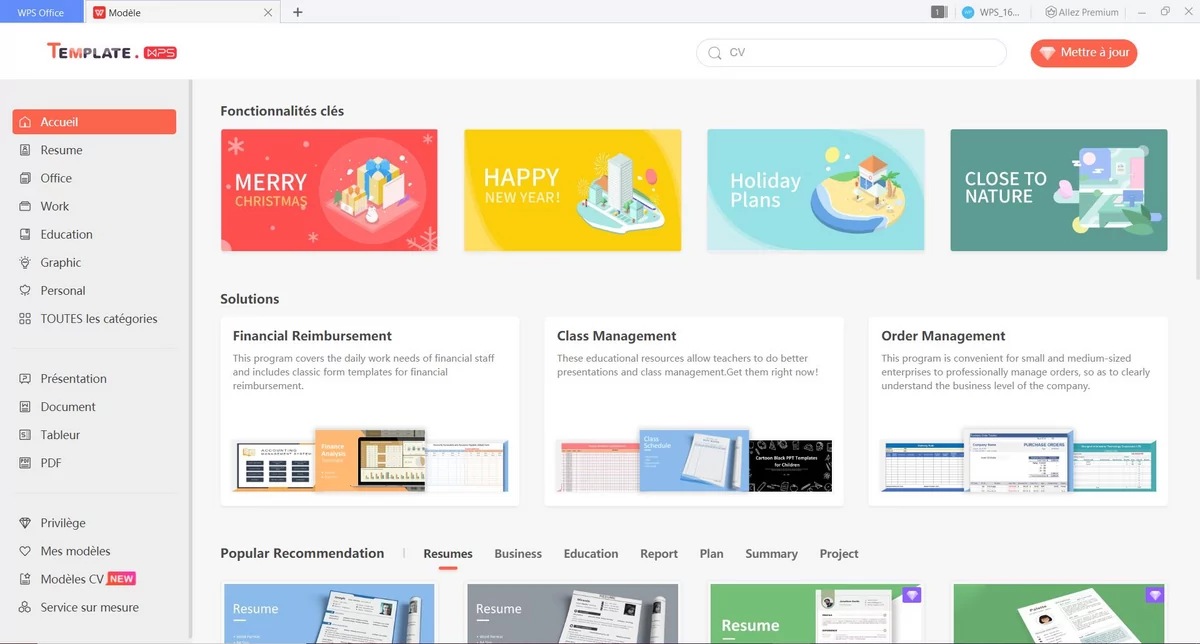Screen dimensions: 1200x644
Task: Click the NEW badge beside Modèles CV
Action: pyautogui.click(x=121, y=579)
